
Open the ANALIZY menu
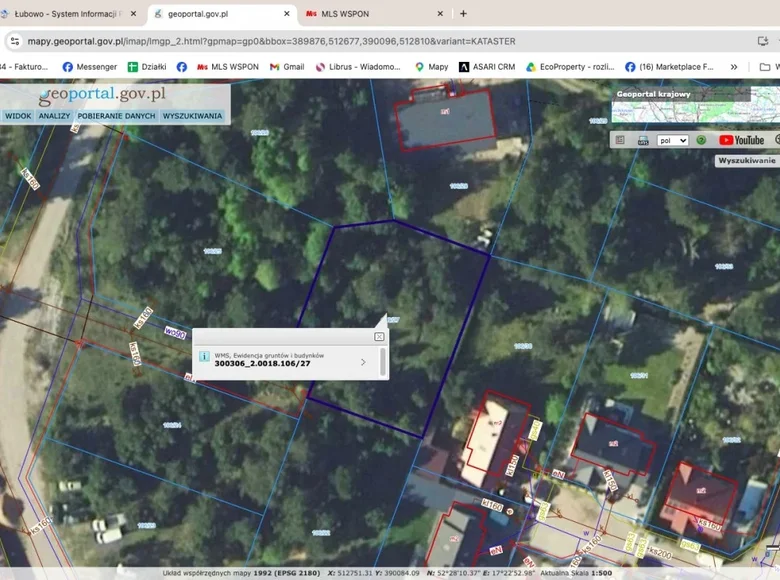(x=54, y=116)
